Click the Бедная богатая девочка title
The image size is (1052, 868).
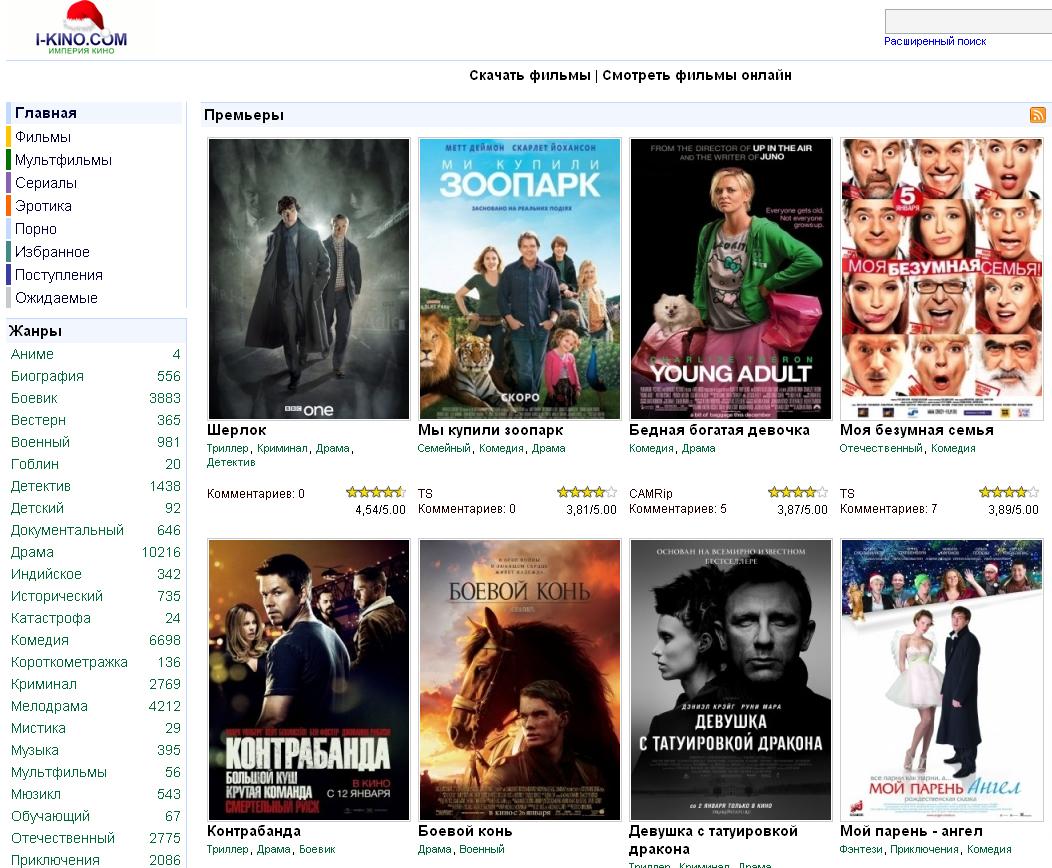pos(719,430)
